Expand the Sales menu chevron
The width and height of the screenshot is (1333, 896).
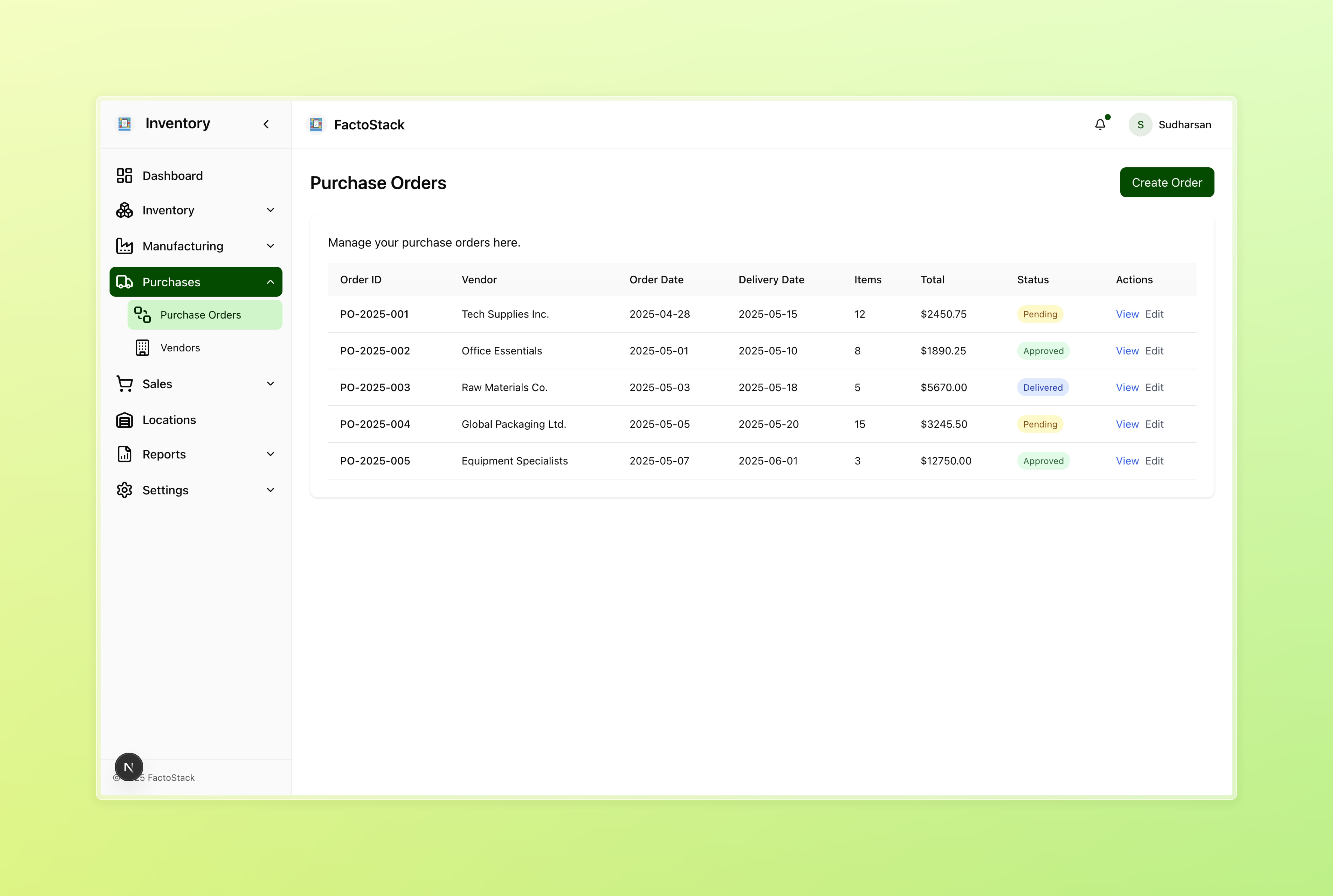click(270, 384)
